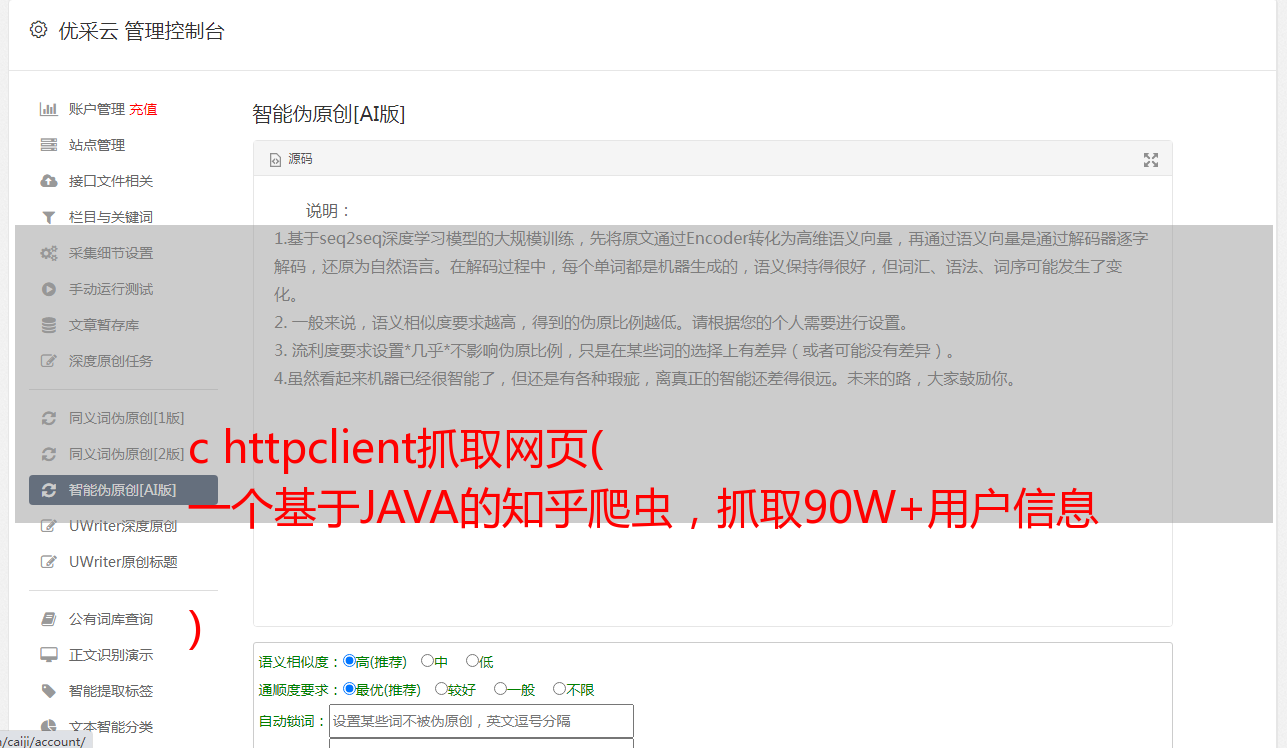The height and width of the screenshot is (748, 1287).
Task: Open 文本智能分类 sidebar item
Action: 111,727
